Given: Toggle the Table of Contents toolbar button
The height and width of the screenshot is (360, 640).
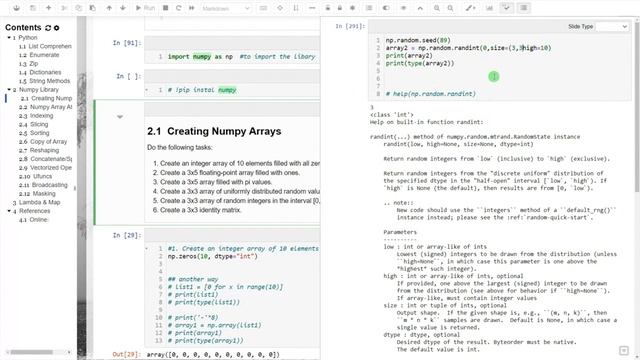Looking at the screenshot, I should [x=524, y=8].
